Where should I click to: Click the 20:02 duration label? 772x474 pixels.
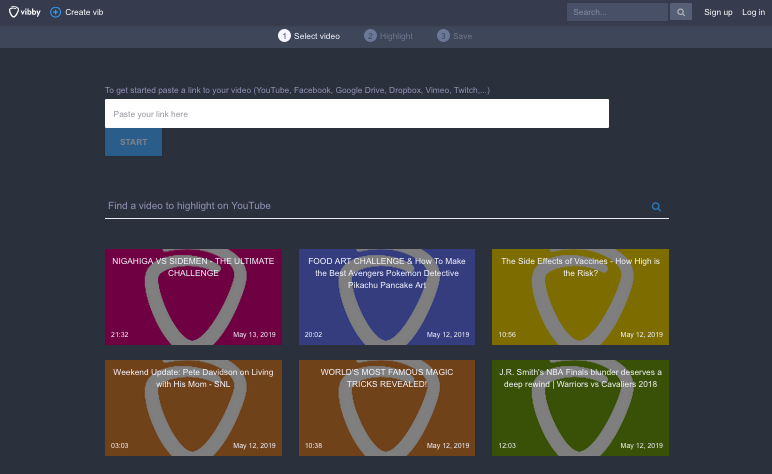coord(313,335)
